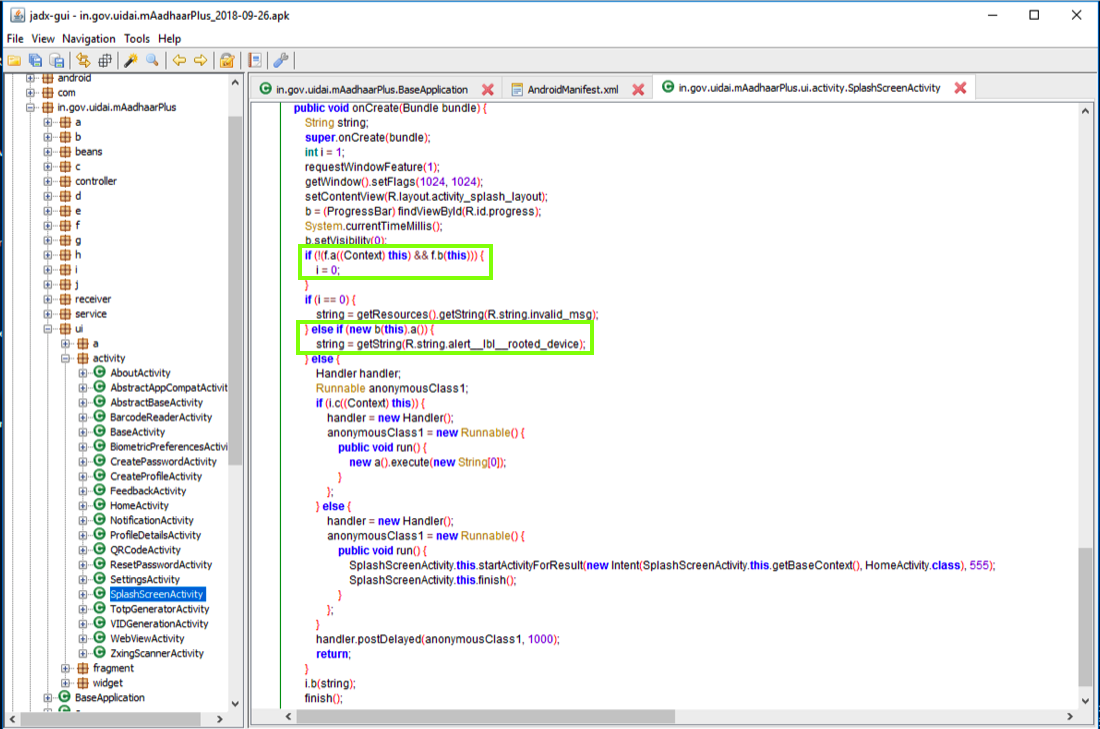Collapse the activity folder in tree
Viewport: 1100px width, 729px height.
66,358
